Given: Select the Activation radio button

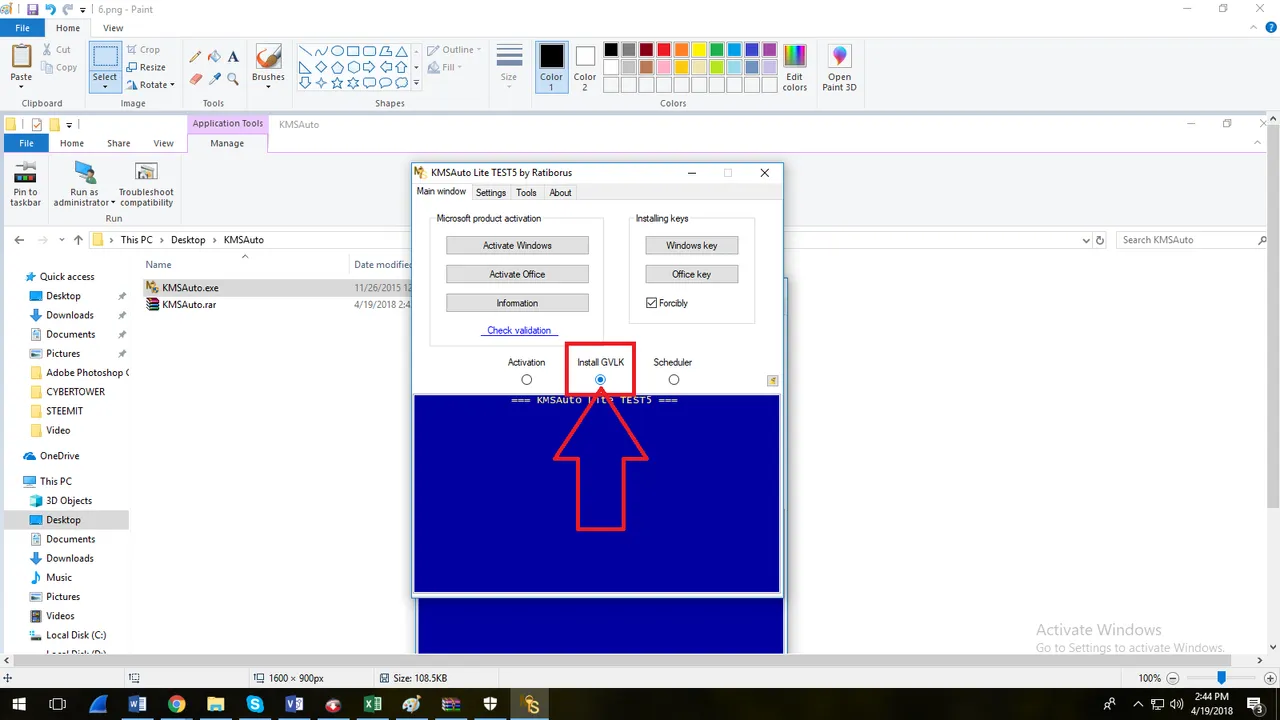Looking at the screenshot, I should [527, 380].
